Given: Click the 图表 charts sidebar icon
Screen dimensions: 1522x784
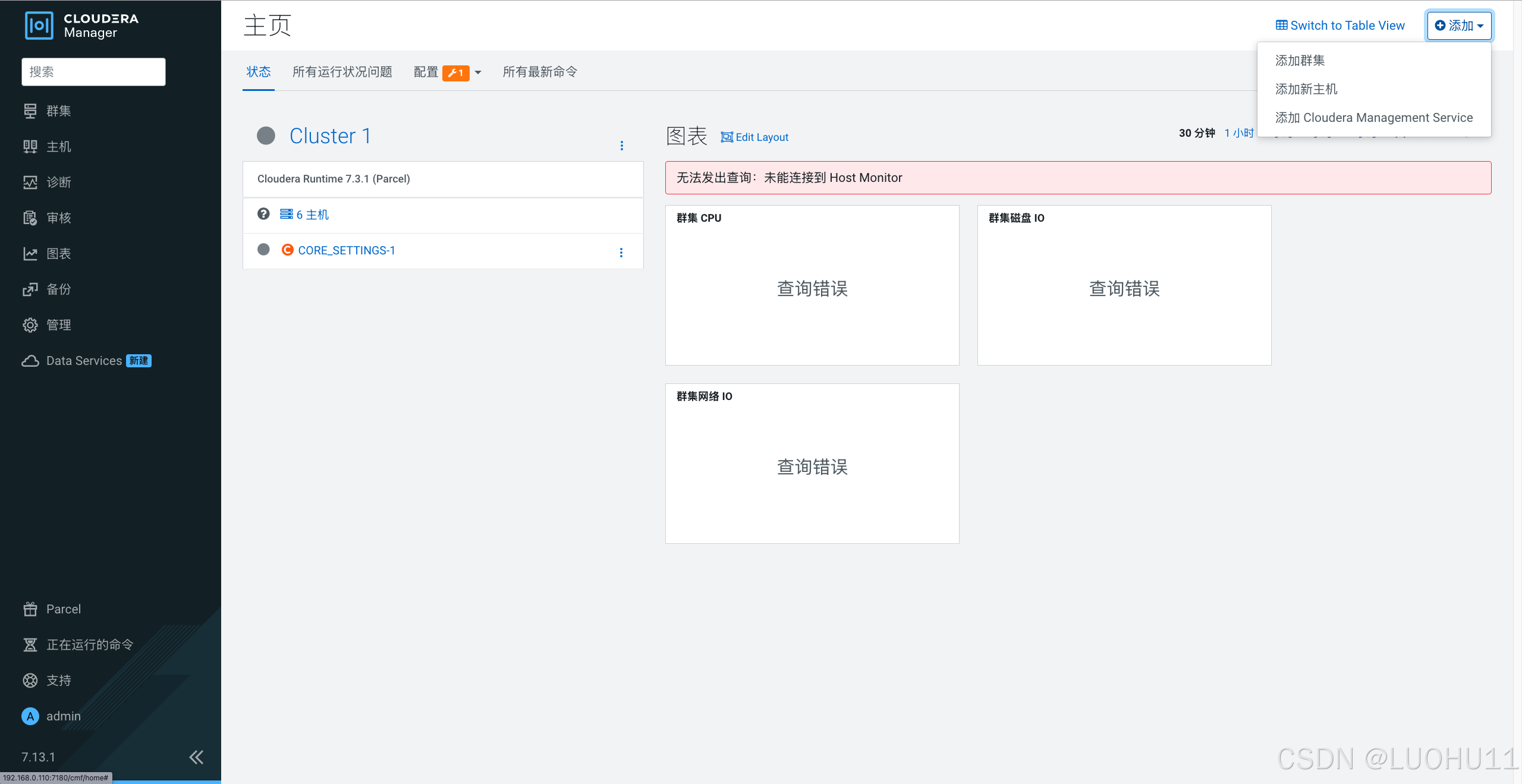Looking at the screenshot, I should pos(30,254).
